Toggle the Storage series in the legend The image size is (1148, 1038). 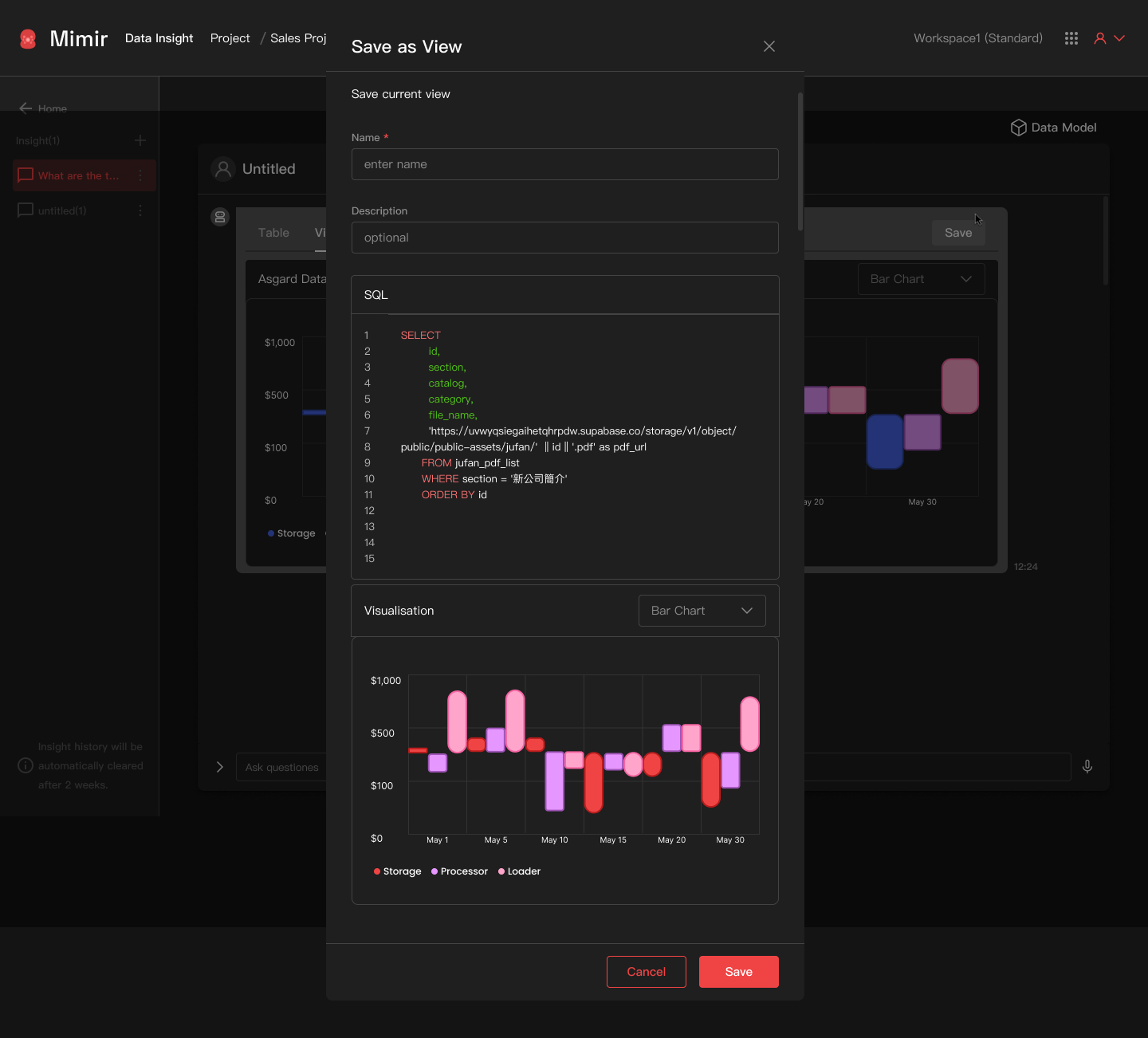click(x=397, y=871)
